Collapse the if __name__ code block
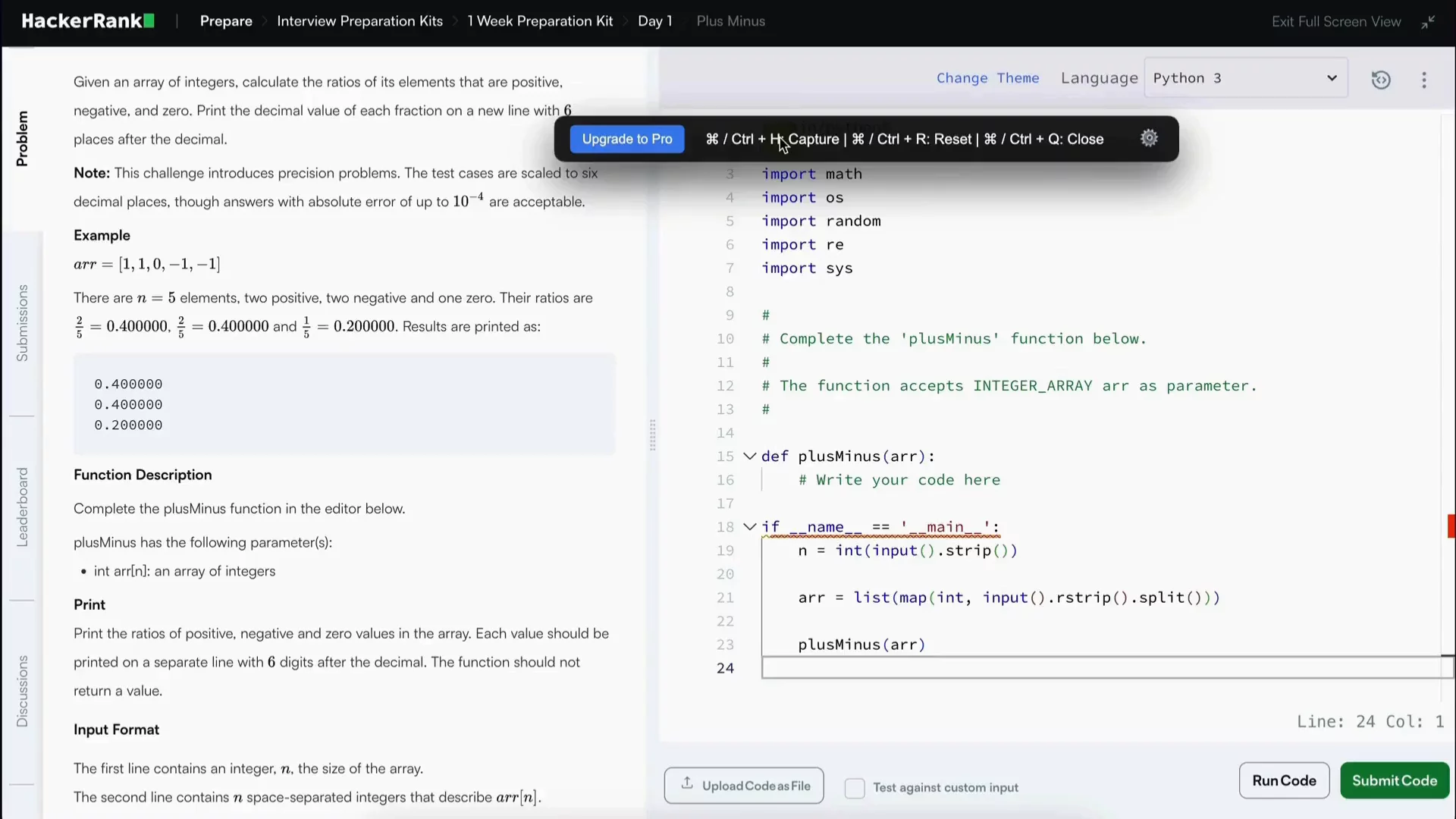This screenshot has height=819, width=1456. [x=749, y=527]
